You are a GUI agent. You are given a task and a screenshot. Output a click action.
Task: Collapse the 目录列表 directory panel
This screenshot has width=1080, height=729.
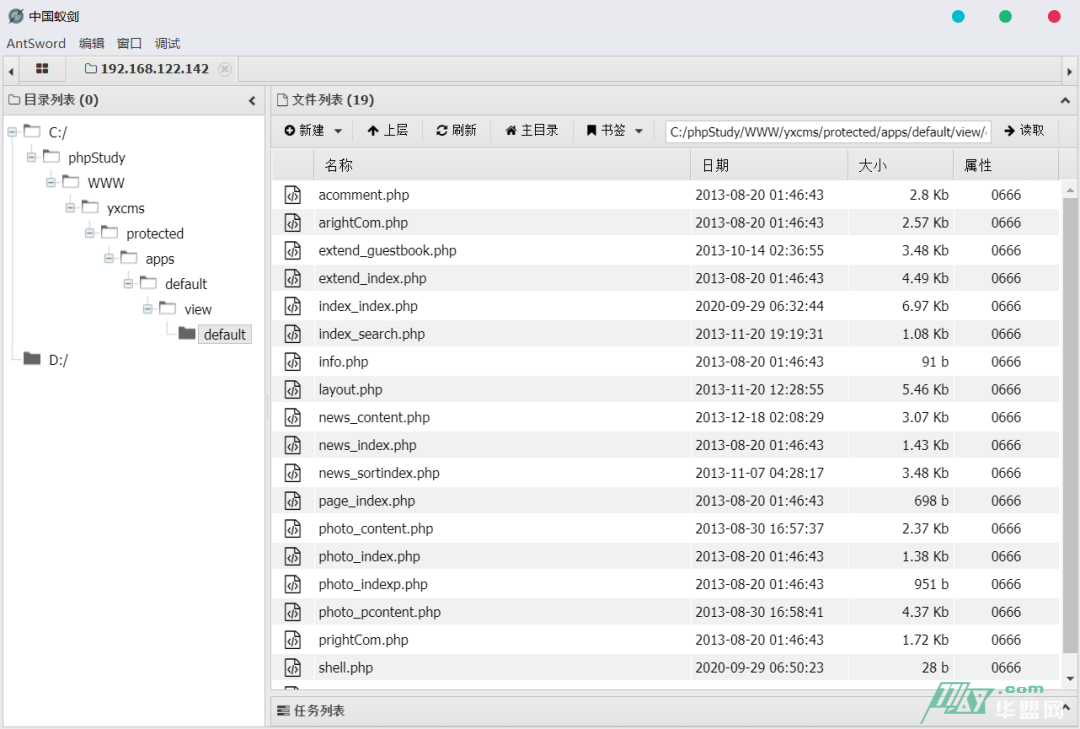(x=252, y=101)
